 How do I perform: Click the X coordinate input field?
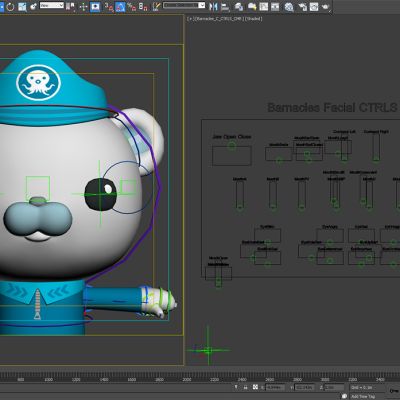(x=275, y=388)
